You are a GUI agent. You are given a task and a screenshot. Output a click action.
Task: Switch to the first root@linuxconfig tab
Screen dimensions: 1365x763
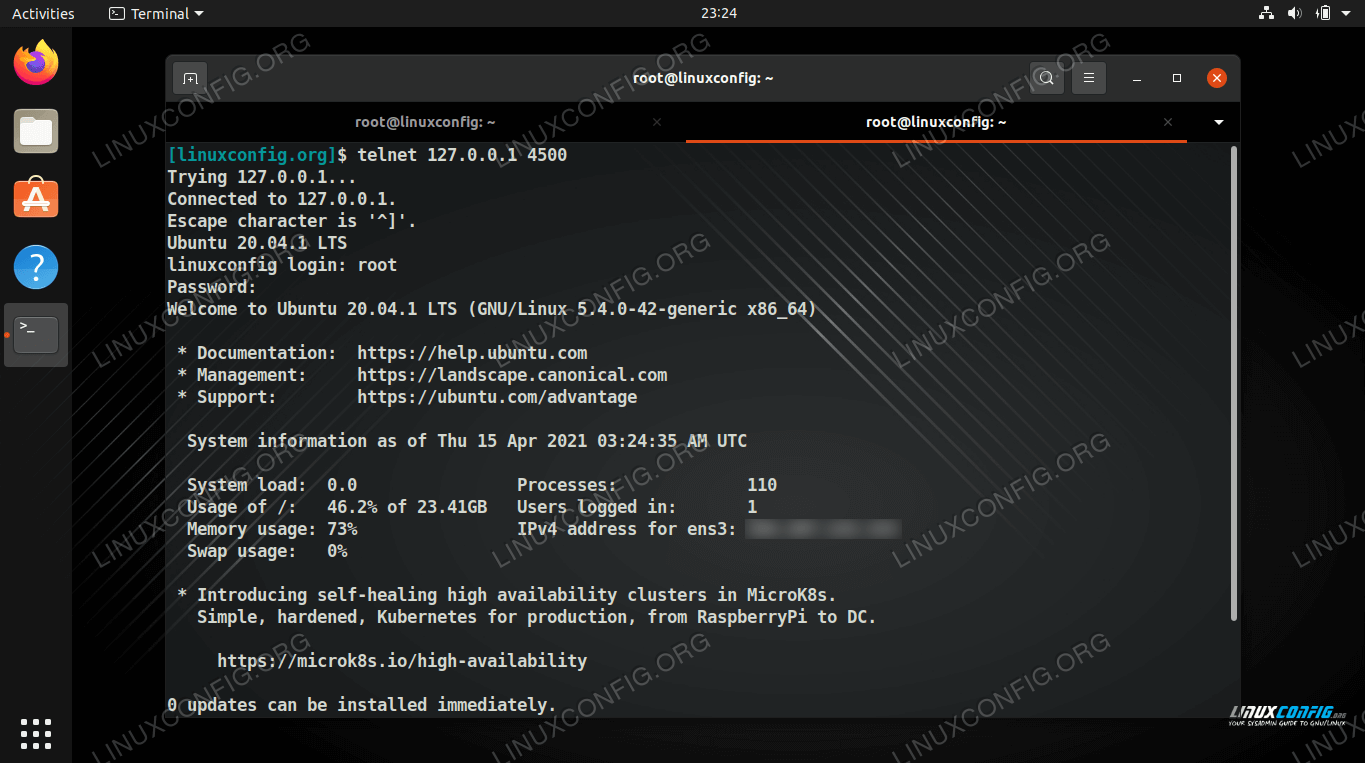(425, 122)
